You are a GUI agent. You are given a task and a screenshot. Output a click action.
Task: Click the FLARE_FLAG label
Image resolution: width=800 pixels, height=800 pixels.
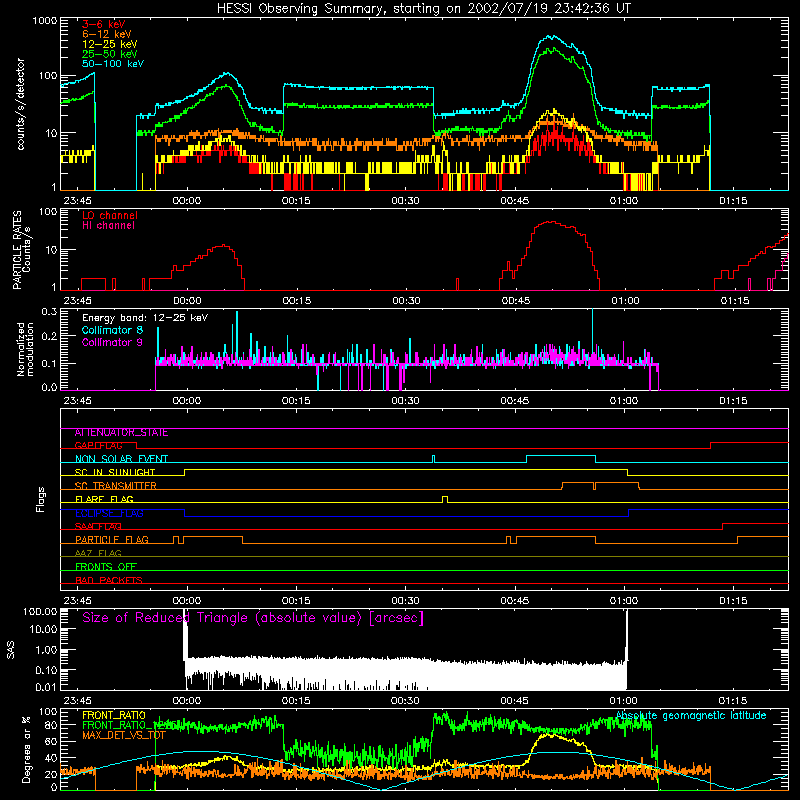tap(104, 499)
